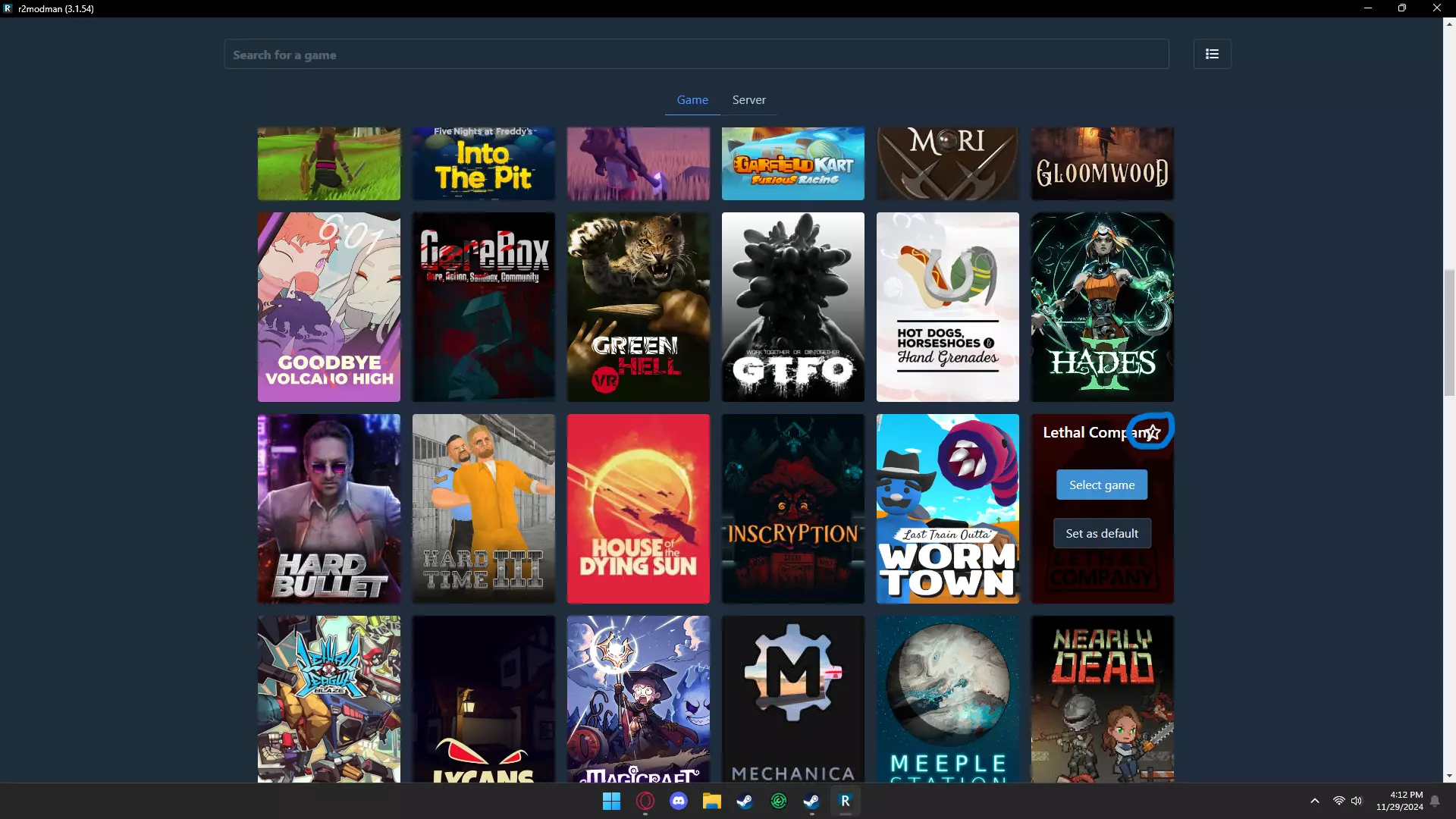Expand system tray hidden icons chevron

click(x=1314, y=801)
